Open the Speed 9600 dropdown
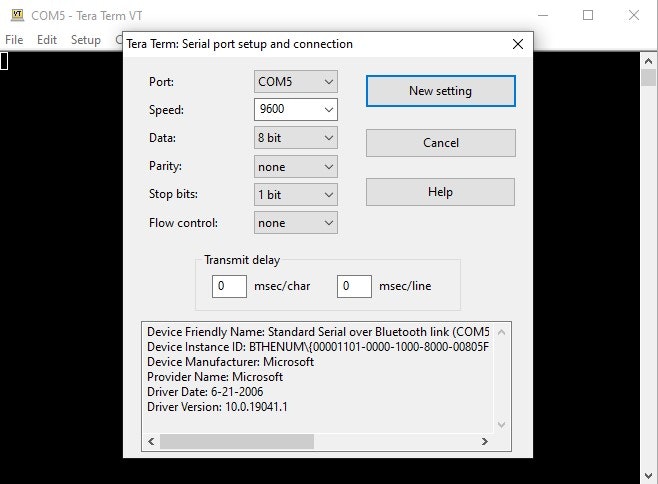 tap(295, 110)
